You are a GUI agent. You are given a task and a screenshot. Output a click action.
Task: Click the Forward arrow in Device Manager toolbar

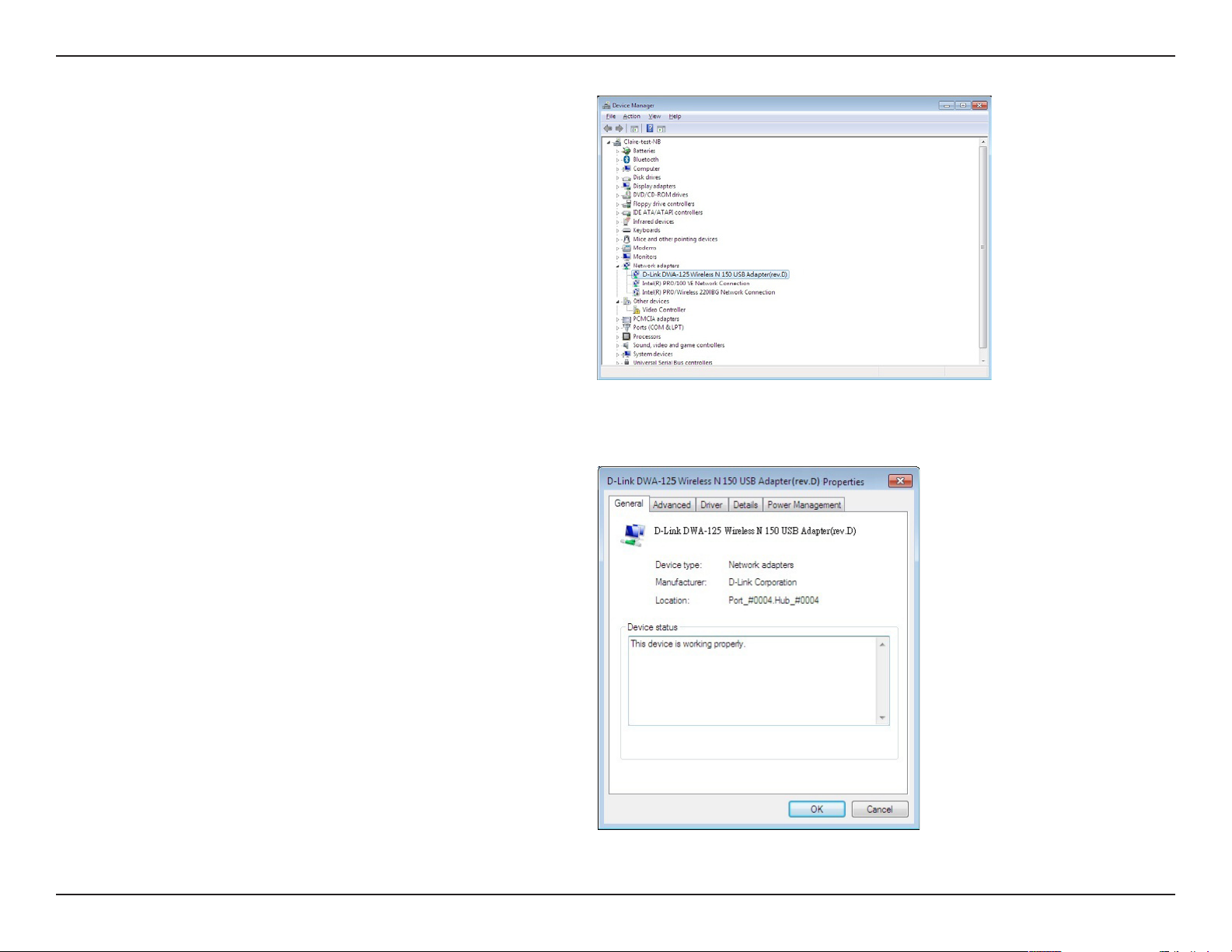click(619, 128)
